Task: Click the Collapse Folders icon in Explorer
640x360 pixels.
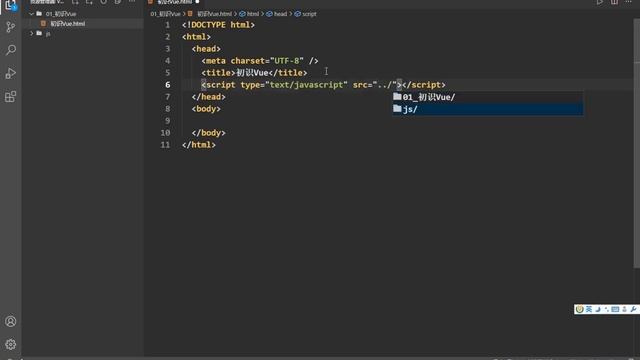Action: point(118,2)
